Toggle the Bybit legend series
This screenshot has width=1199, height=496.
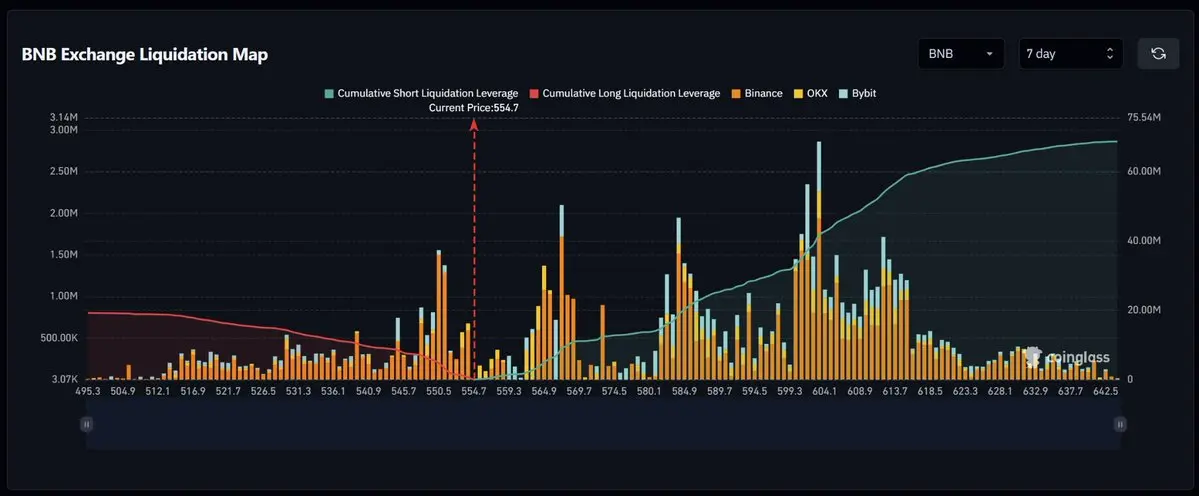tap(857, 93)
